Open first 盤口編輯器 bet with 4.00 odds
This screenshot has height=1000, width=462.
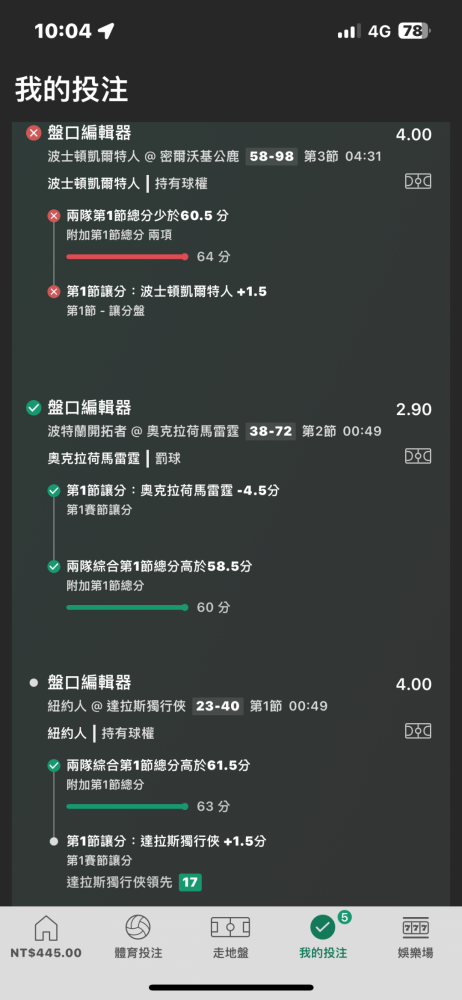pos(89,133)
